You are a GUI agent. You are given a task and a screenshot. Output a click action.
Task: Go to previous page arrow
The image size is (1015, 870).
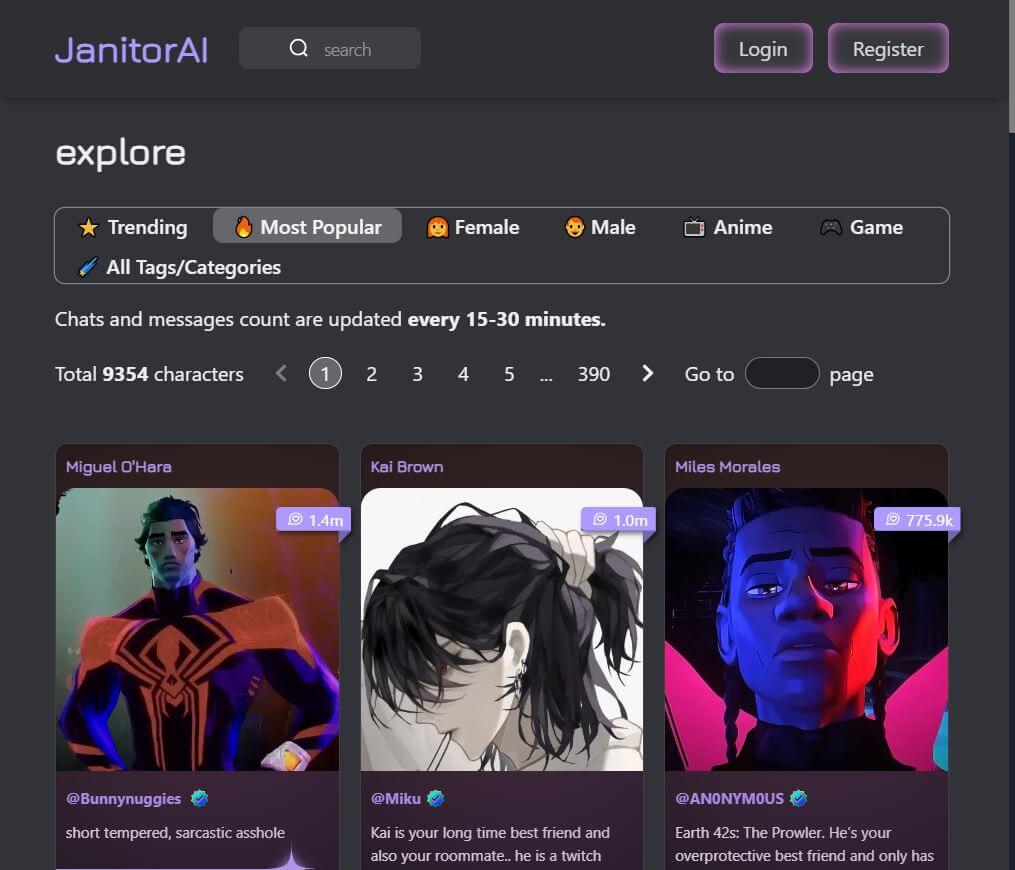281,374
